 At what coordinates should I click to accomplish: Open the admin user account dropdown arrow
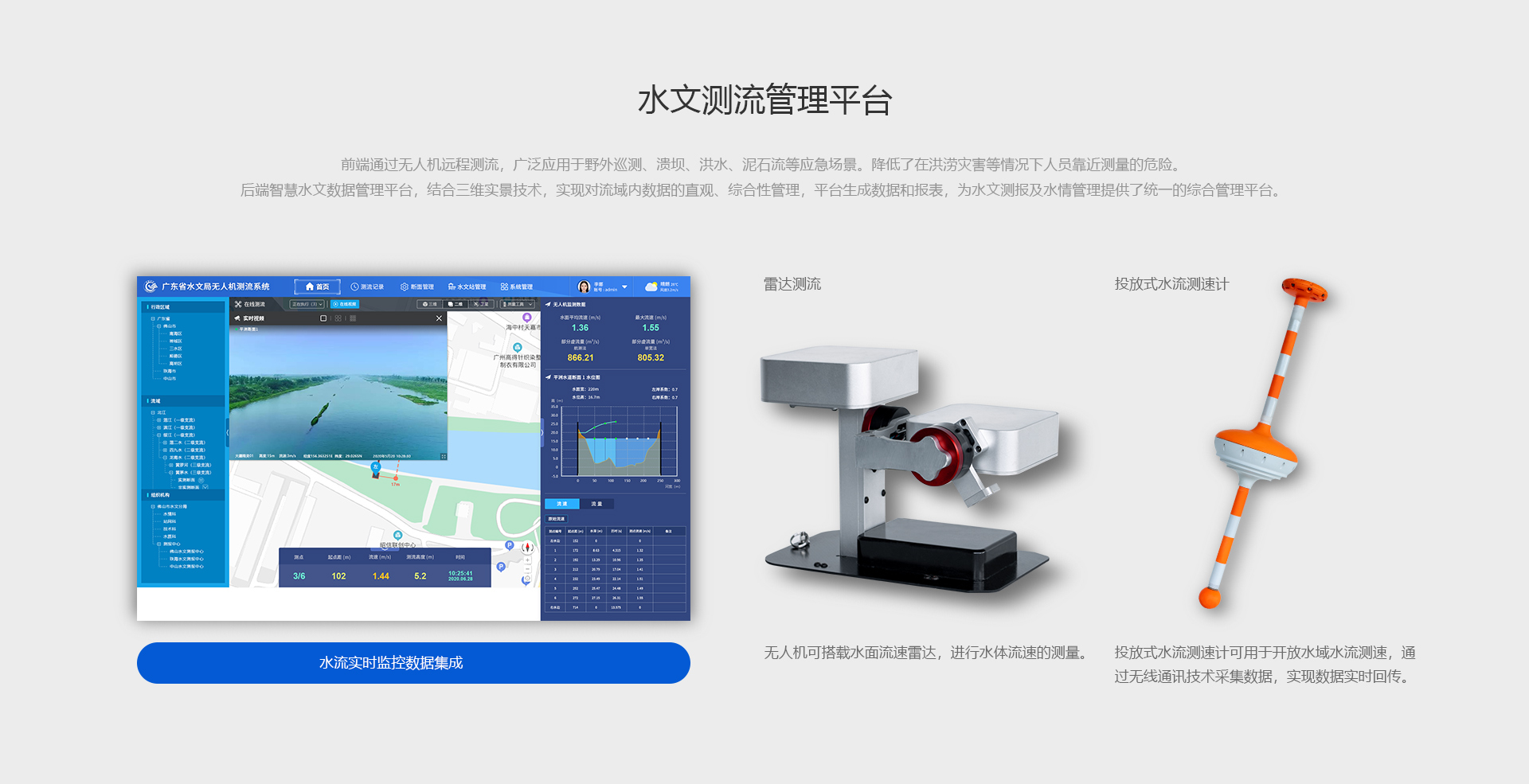tap(624, 287)
